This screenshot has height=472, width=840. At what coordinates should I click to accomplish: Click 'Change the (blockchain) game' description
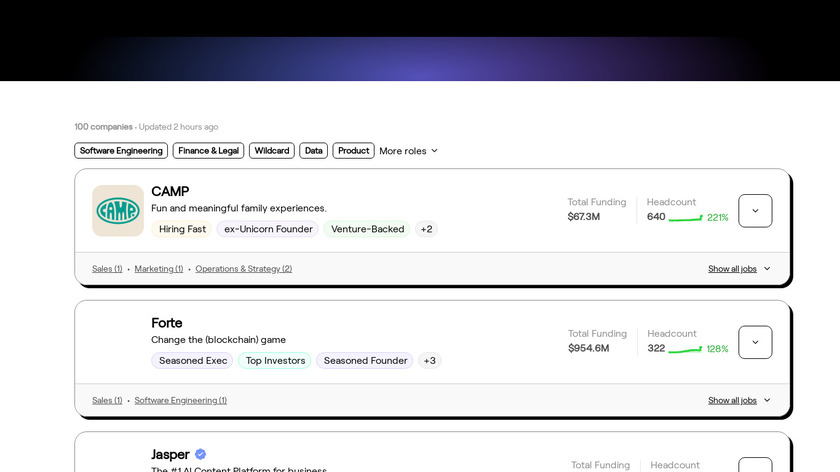point(219,340)
